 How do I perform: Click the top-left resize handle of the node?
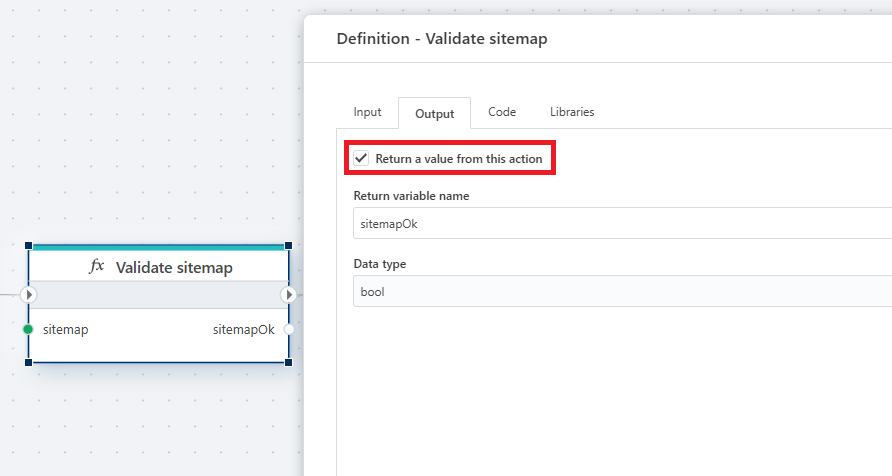click(28, 245)
